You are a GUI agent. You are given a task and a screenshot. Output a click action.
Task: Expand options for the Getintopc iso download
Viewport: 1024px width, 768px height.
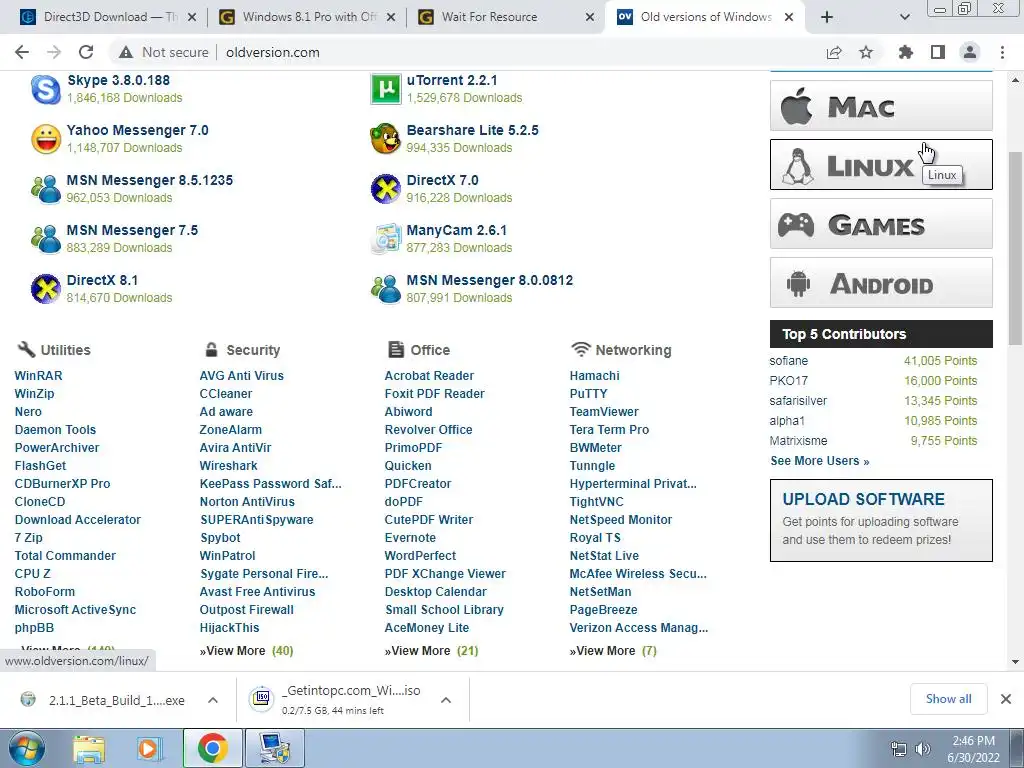pyautogui.click(x=446, y=700)
